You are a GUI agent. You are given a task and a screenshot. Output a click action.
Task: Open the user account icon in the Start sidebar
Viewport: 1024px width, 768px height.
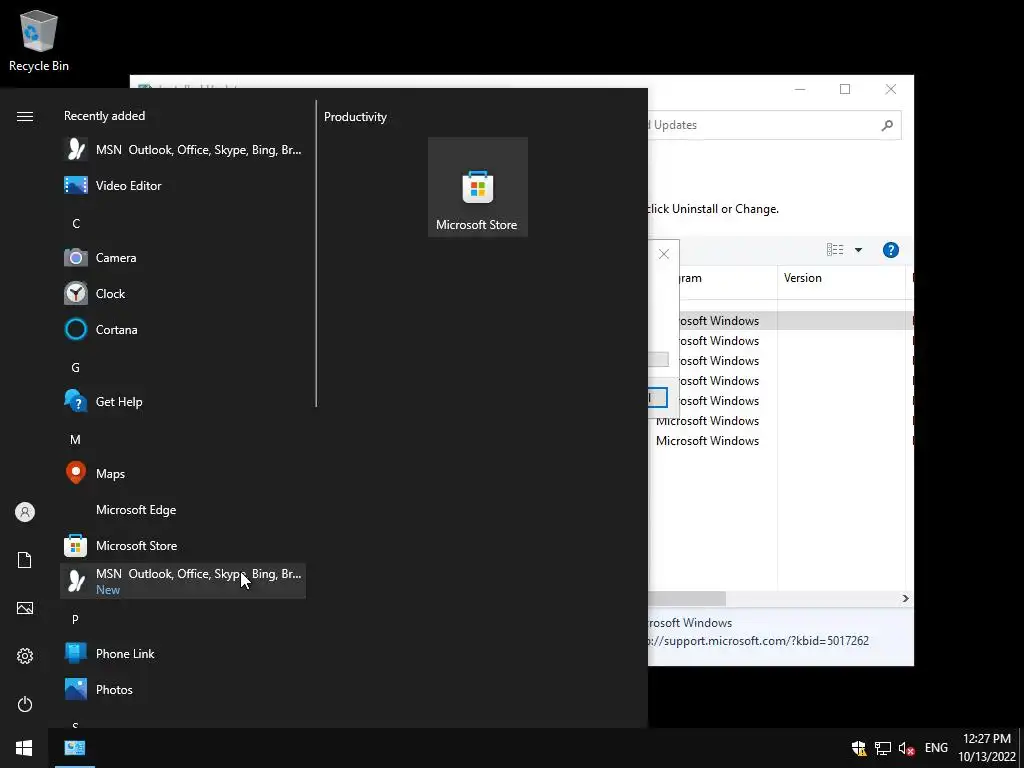pos(25,512)
